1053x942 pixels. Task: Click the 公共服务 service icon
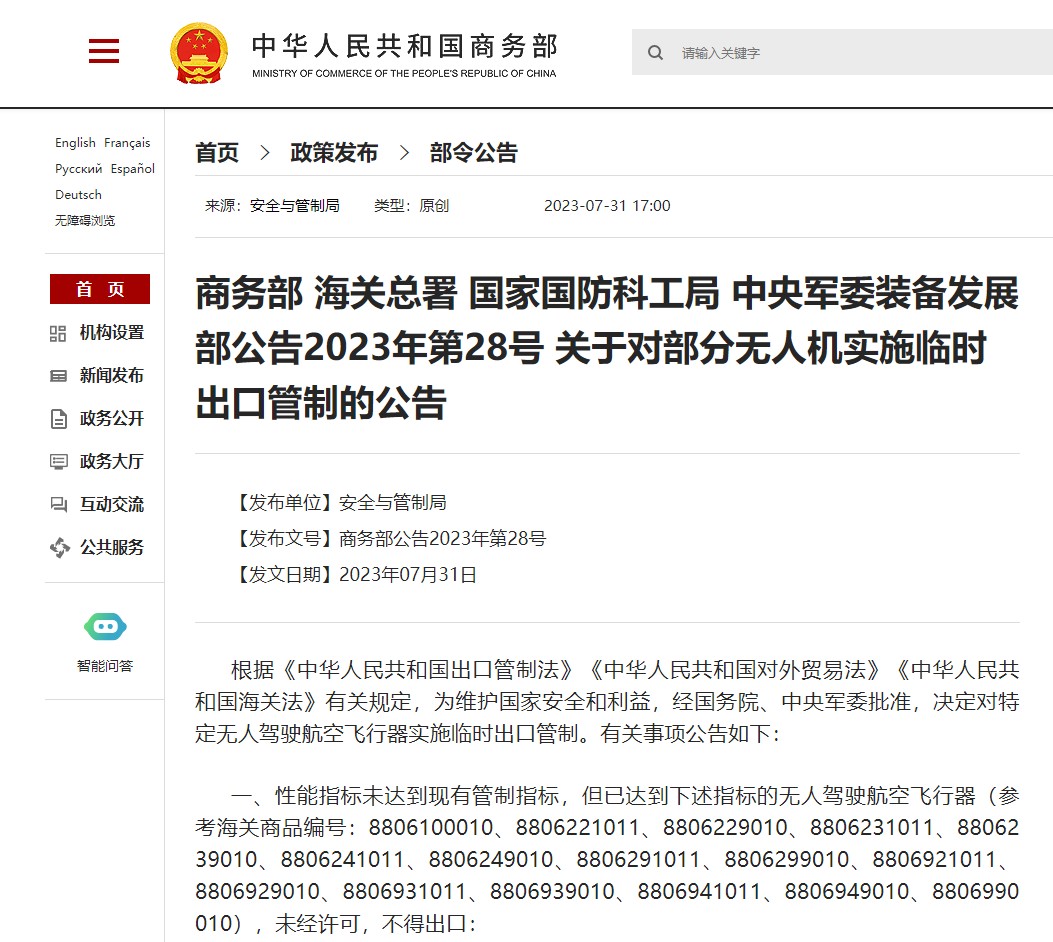(59, 548)
